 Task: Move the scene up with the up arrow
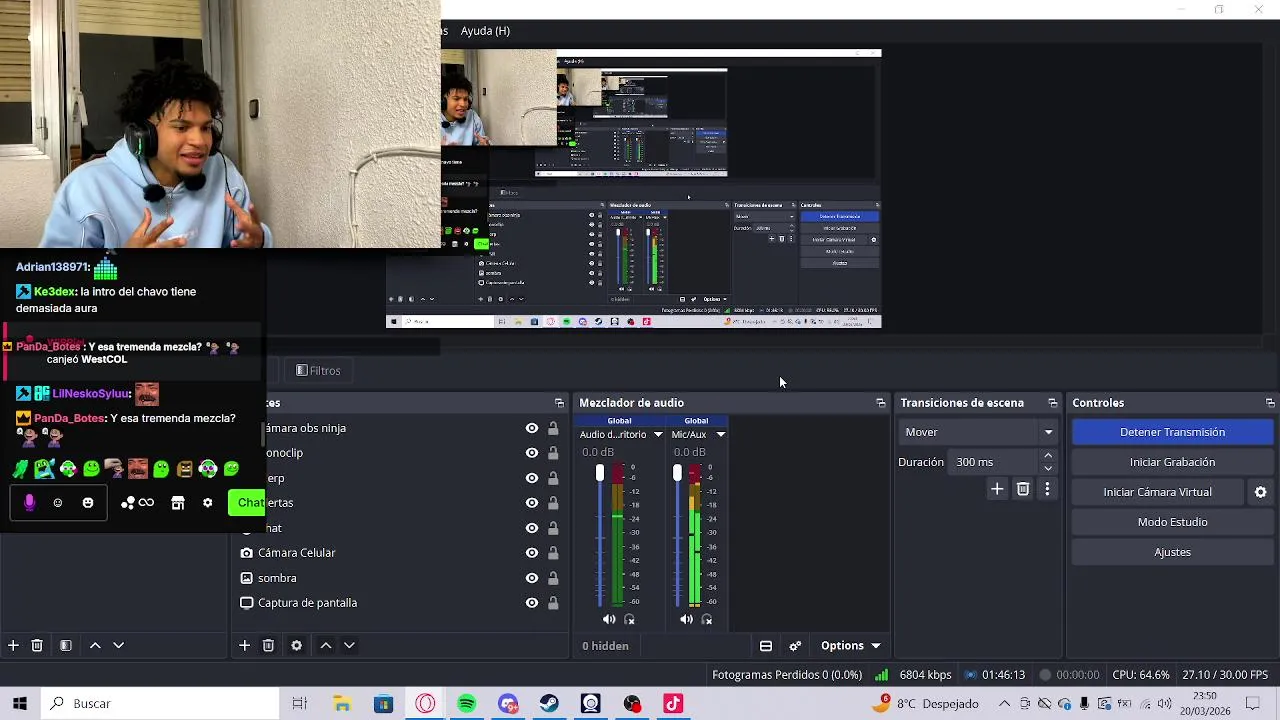[95, 646]
